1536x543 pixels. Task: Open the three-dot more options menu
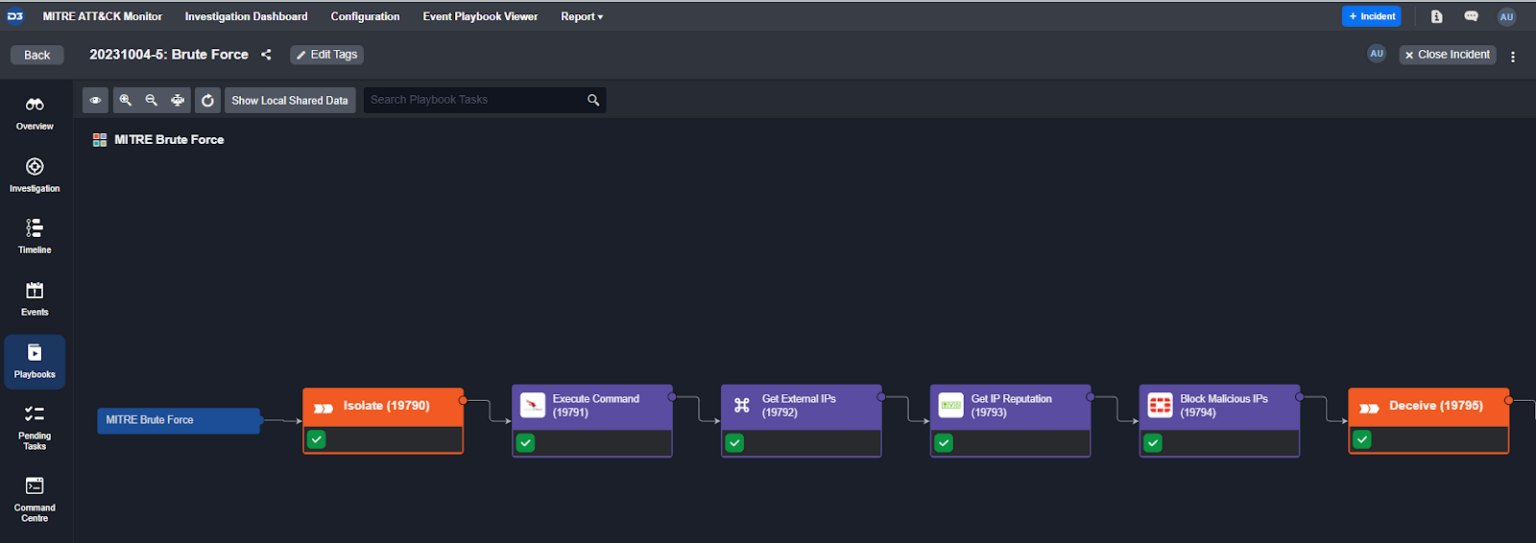pyautogui.click(x=1513, y=56)
